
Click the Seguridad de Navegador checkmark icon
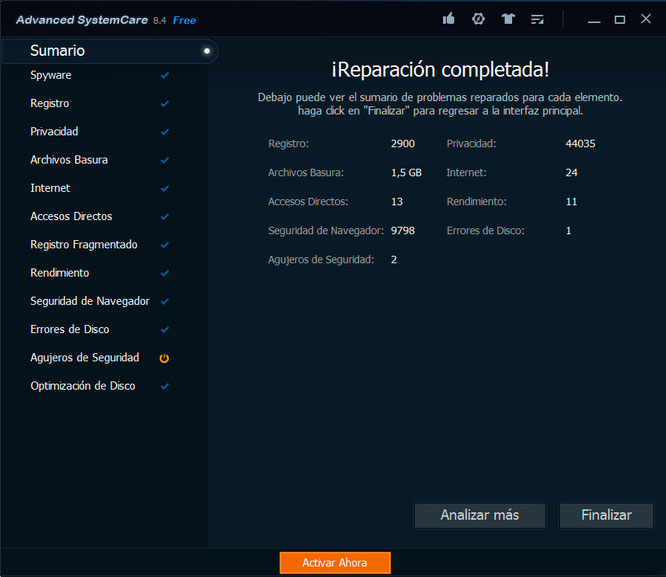[165, 301]
